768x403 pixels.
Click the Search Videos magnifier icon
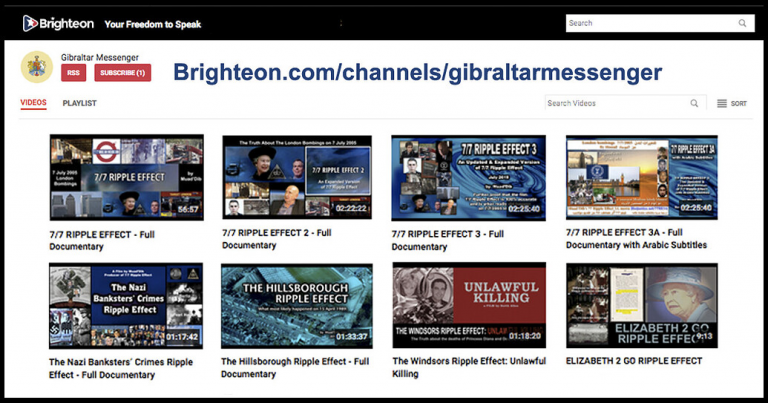click(x=694, y=103)
